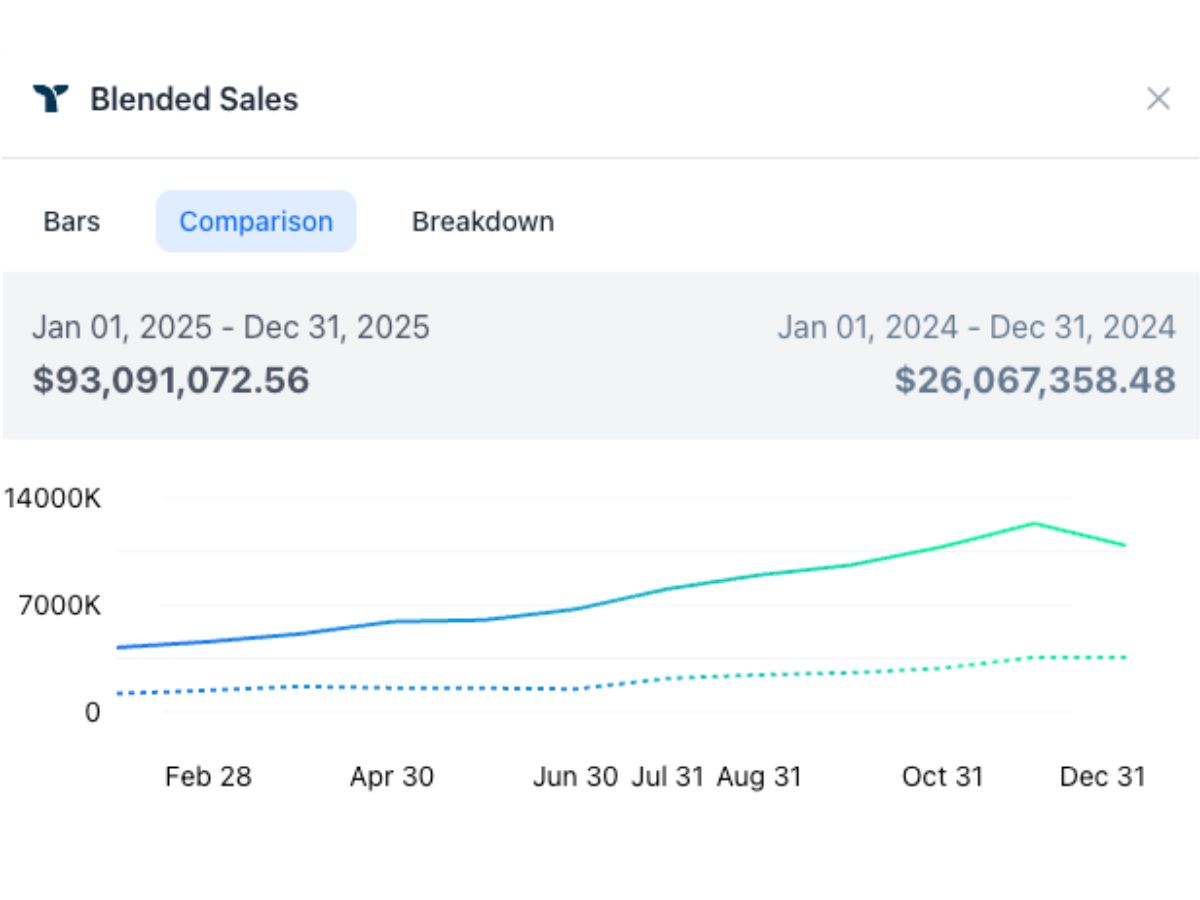Click the Oct 31 axis label
The image size is (1200, 900).
pos(943,776)
